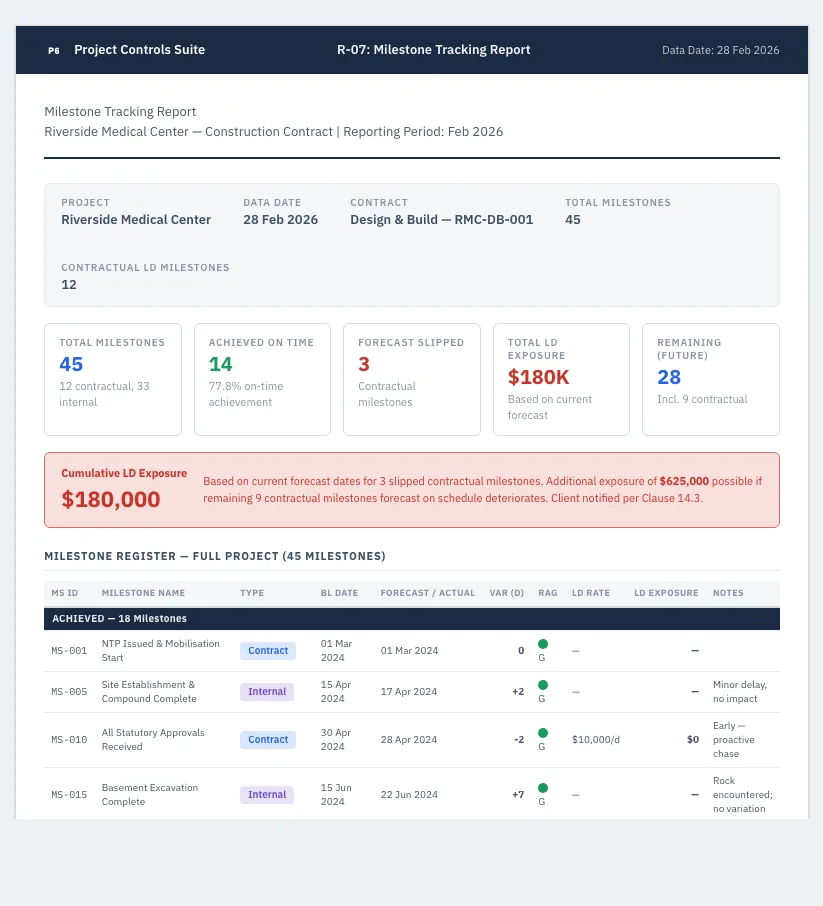This screenshot has width=823, height=906.
Task: Select the MS-010 All Statutory Approvals row
Action: (x=412, y=740)
